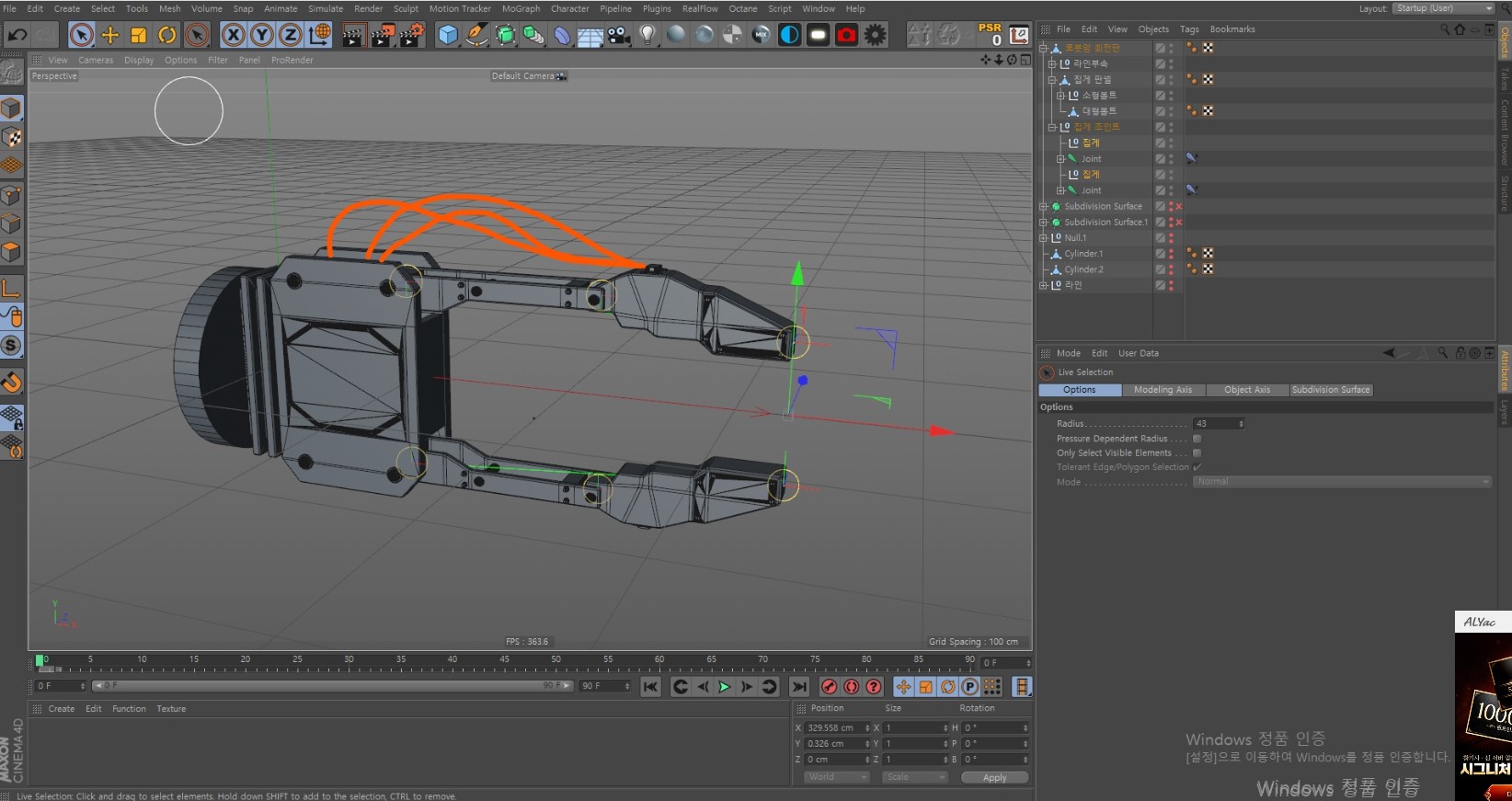Toggle autokeying button

[x=852, y=687]
